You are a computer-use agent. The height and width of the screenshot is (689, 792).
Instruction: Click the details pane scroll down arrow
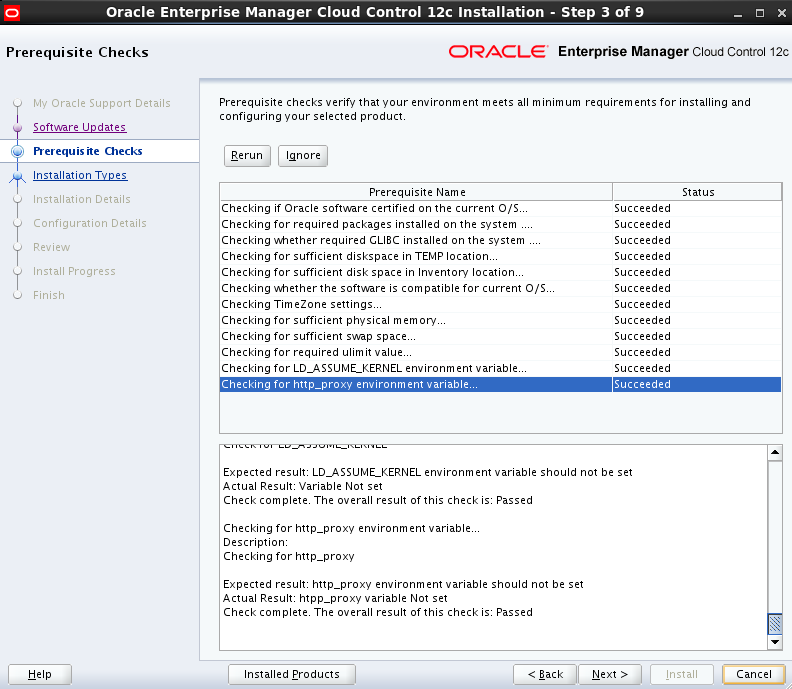click(774, 642)
